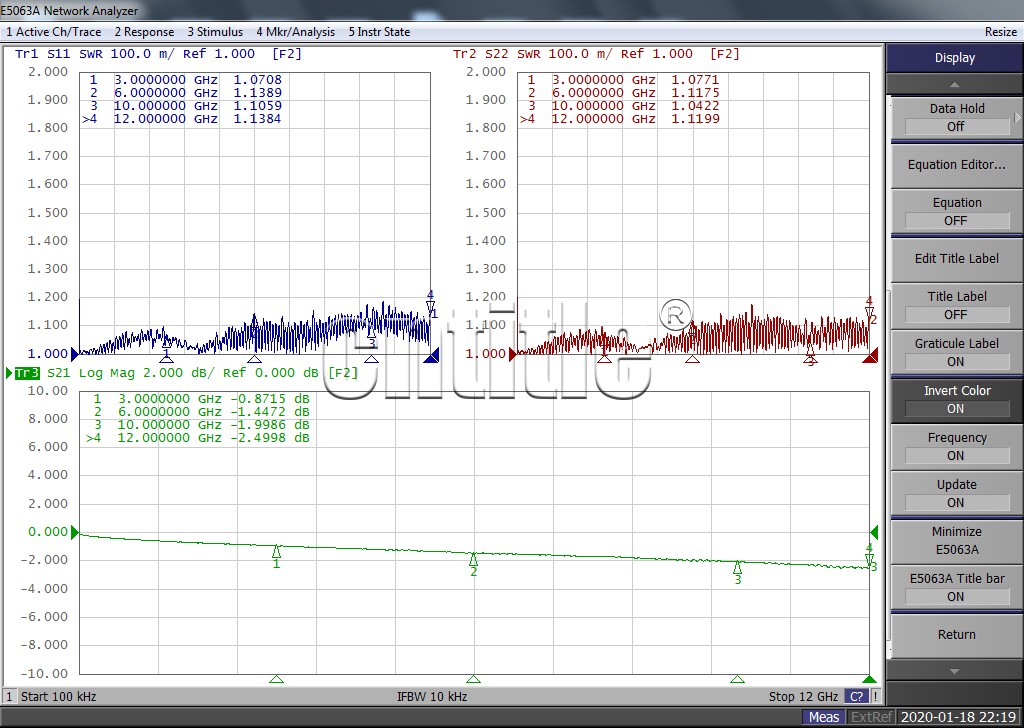The image size is (1024, 728).
Task: Click the S21 marker 2 bottom-axis triangle
Action: coord(473,679)
